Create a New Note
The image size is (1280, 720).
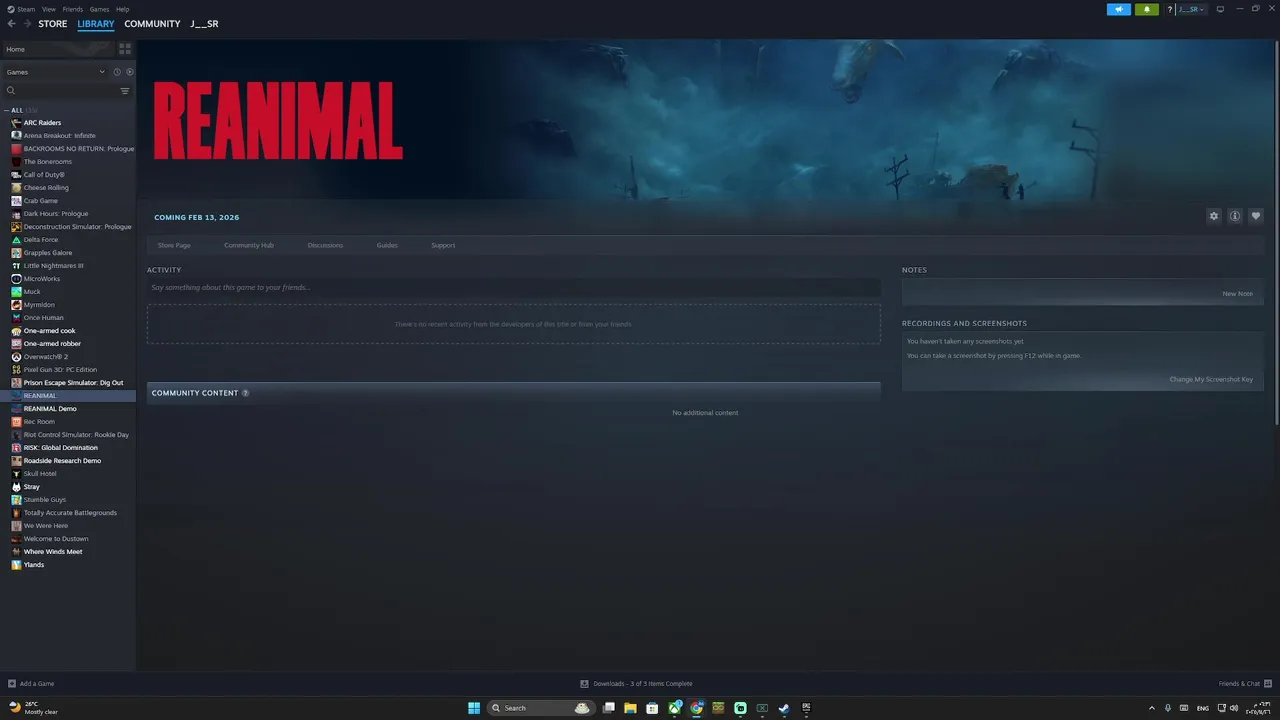(1237, 294)
